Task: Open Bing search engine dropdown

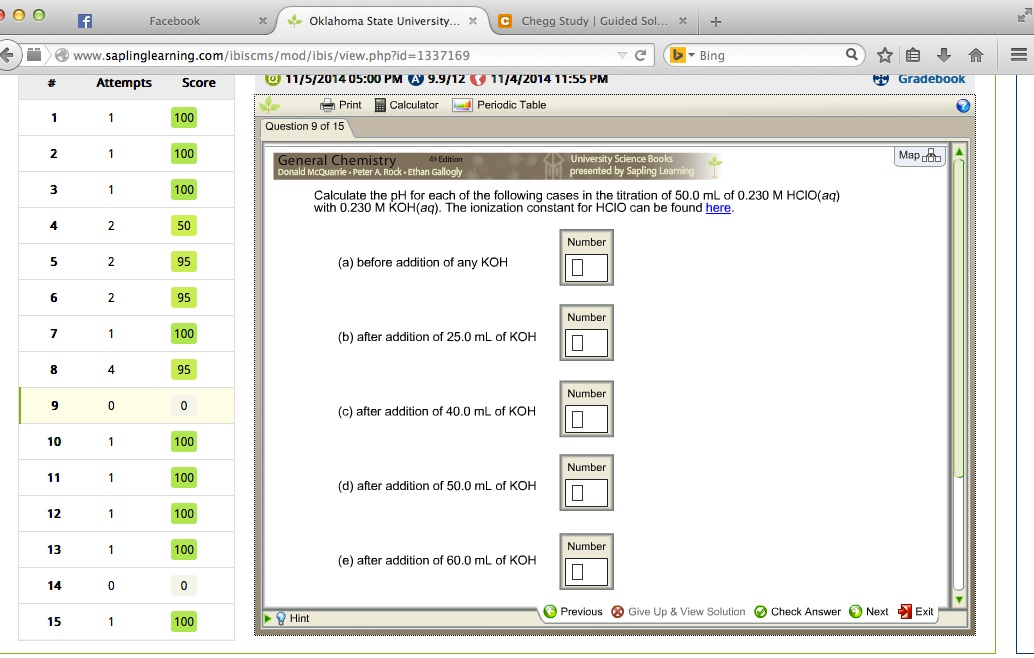Action: pyautogui.click(x=682, y=55)
